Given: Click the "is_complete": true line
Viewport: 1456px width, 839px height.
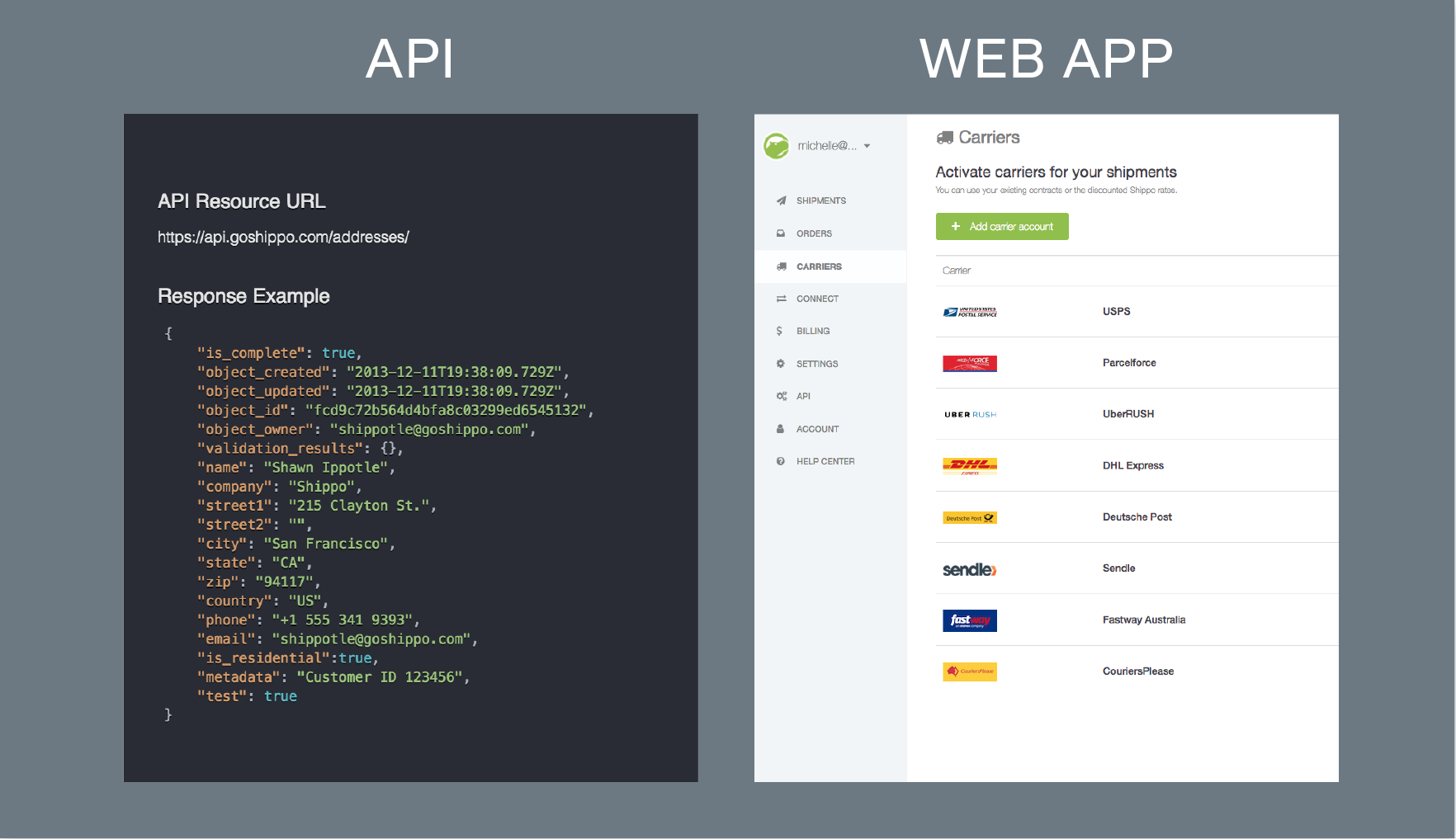Looking at the screenshot, I should tap(279, 353).
